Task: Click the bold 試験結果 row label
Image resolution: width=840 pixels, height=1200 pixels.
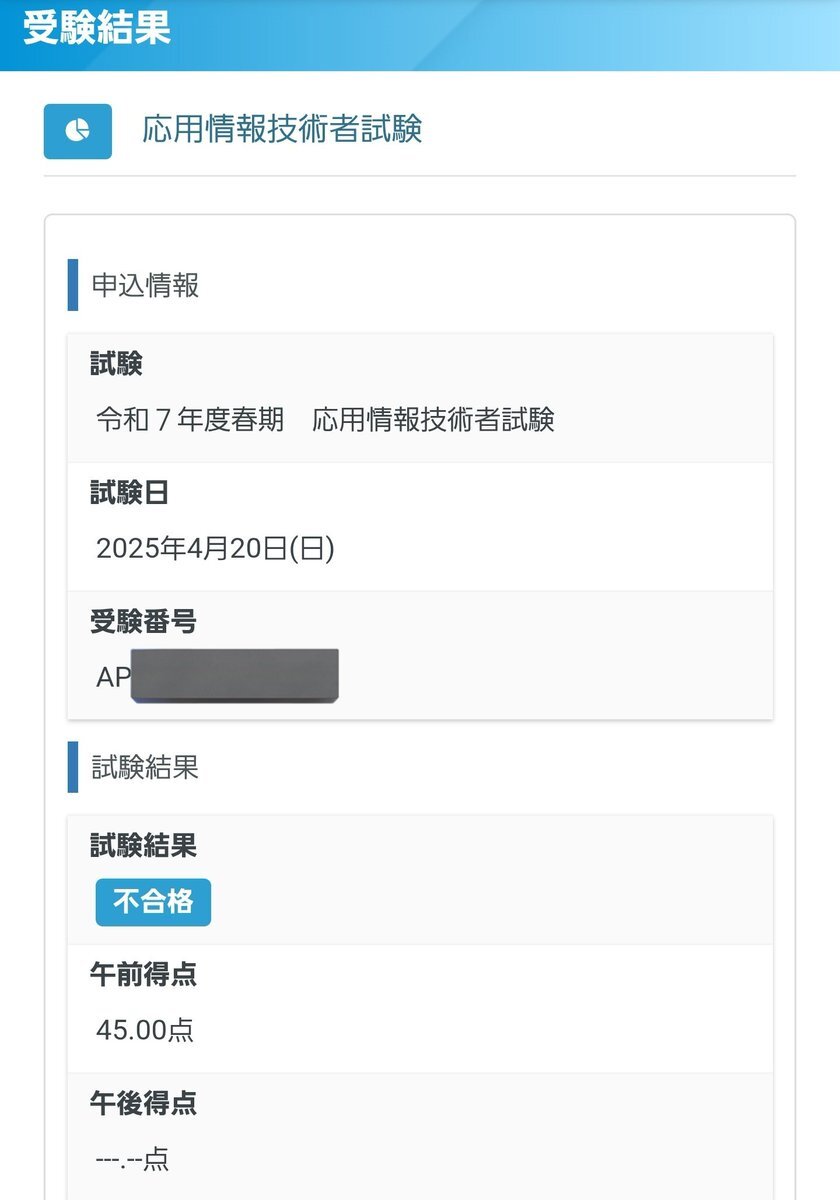Action: tap(143, 846)
